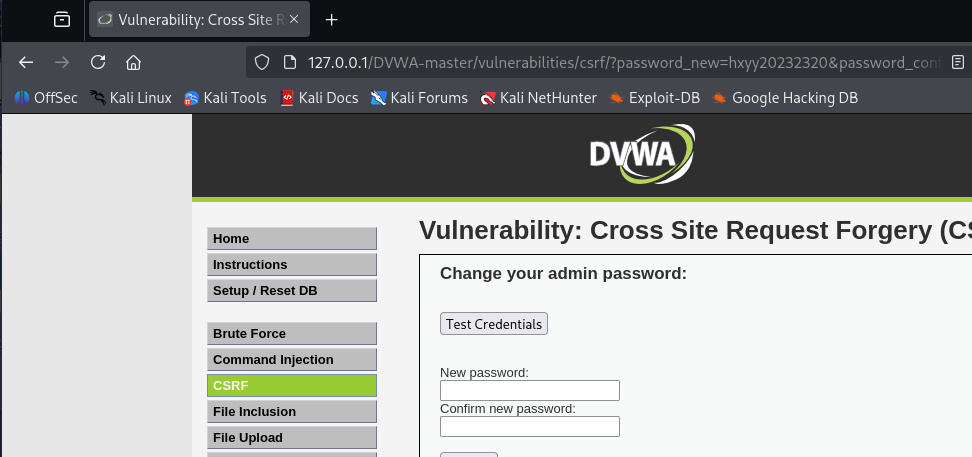The width and height of the screenshot is (972, 457).
Task: Close the Vulnerability CSRF tab
Action: (x=294, y=19)
